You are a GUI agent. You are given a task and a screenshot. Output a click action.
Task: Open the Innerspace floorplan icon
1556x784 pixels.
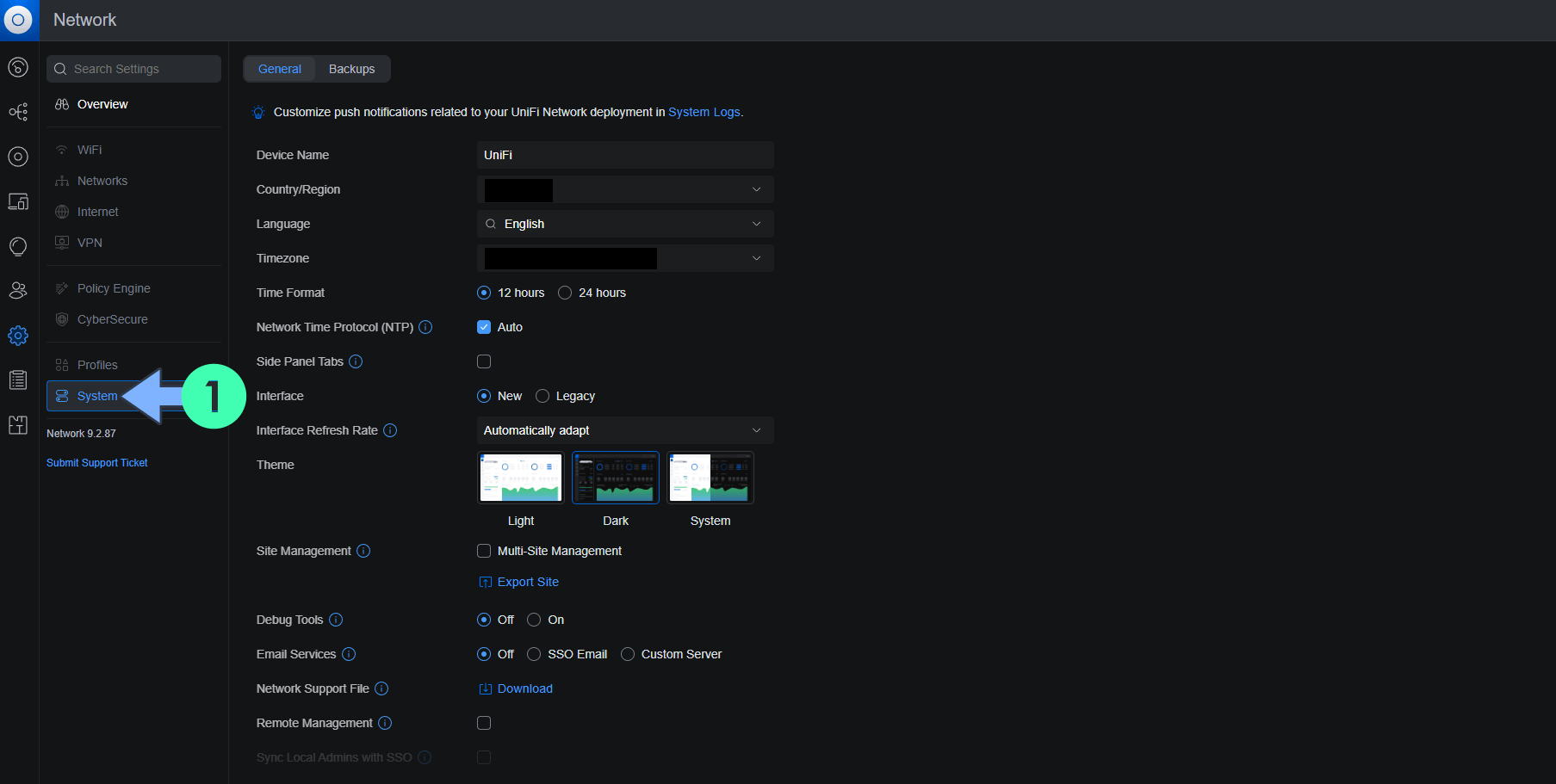[18, 425]
